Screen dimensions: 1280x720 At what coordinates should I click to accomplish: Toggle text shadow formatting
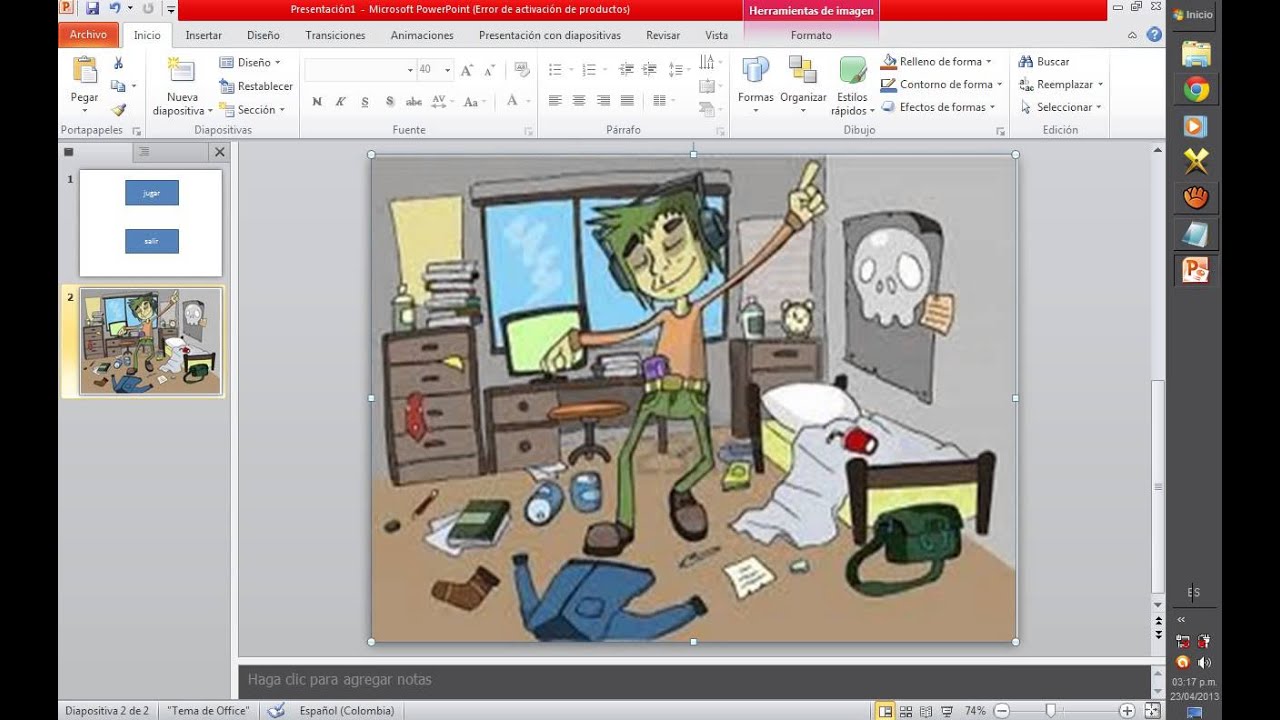click(x=389, y=101)
